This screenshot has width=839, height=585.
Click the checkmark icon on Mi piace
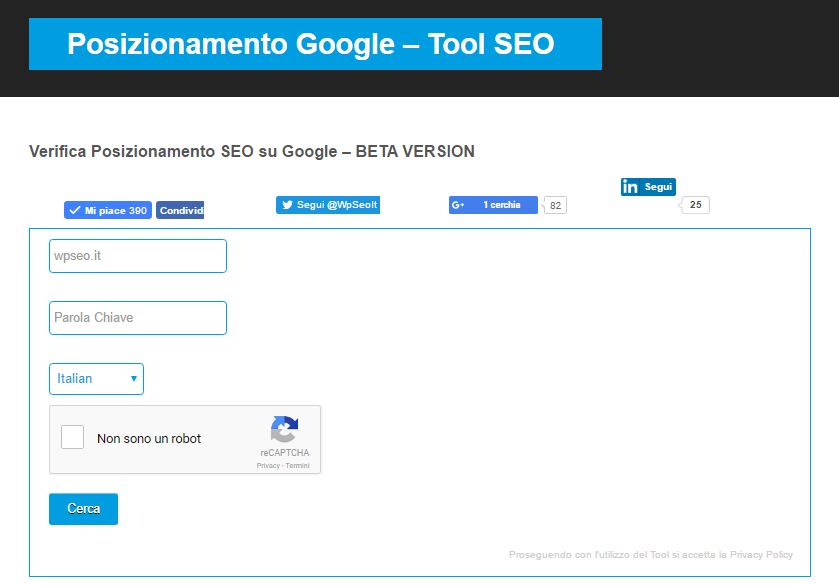tap(73, 210)
